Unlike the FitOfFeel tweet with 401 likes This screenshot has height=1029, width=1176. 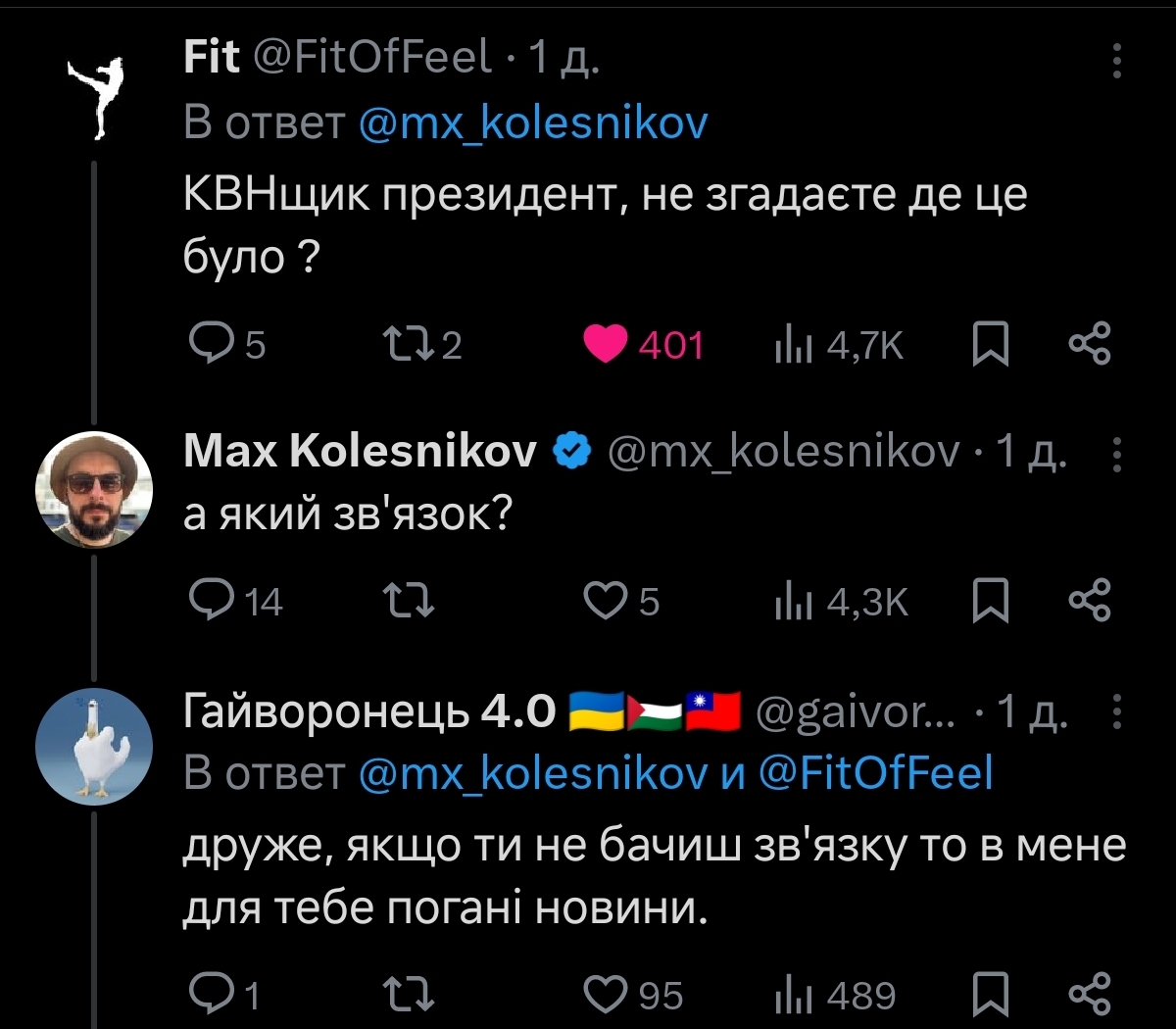point(605,344)
